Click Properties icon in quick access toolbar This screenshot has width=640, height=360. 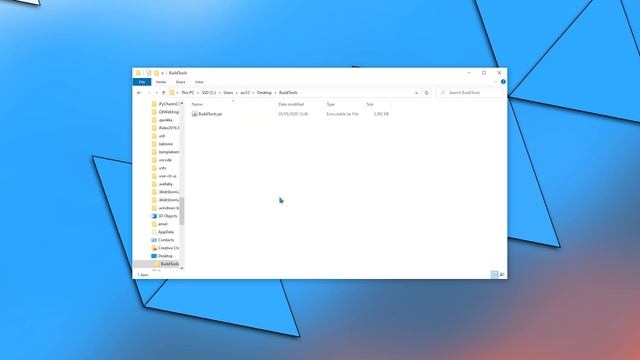pyautogui.click(x=149, y=73)
